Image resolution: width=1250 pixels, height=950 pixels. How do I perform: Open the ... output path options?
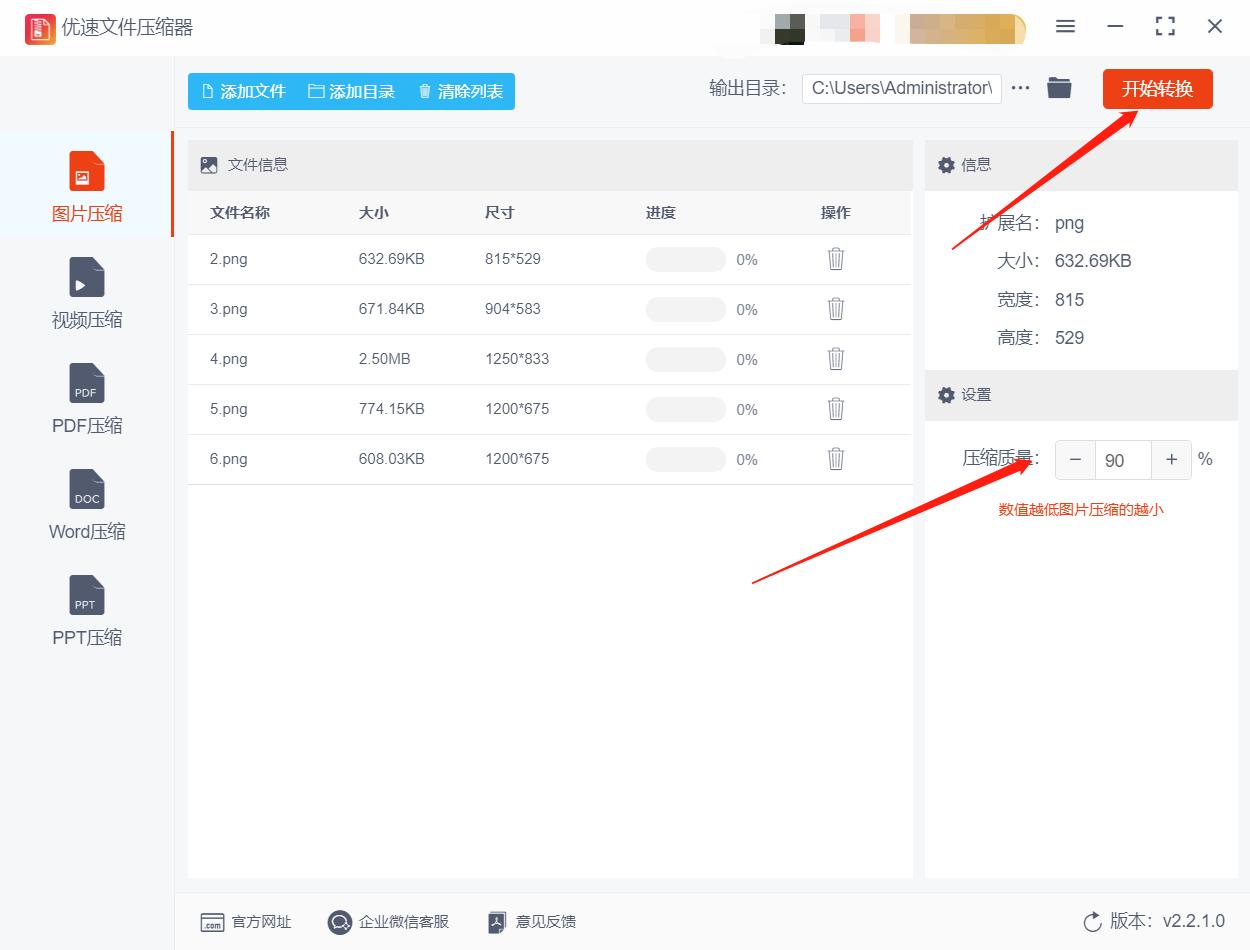tap(1020, 88)
